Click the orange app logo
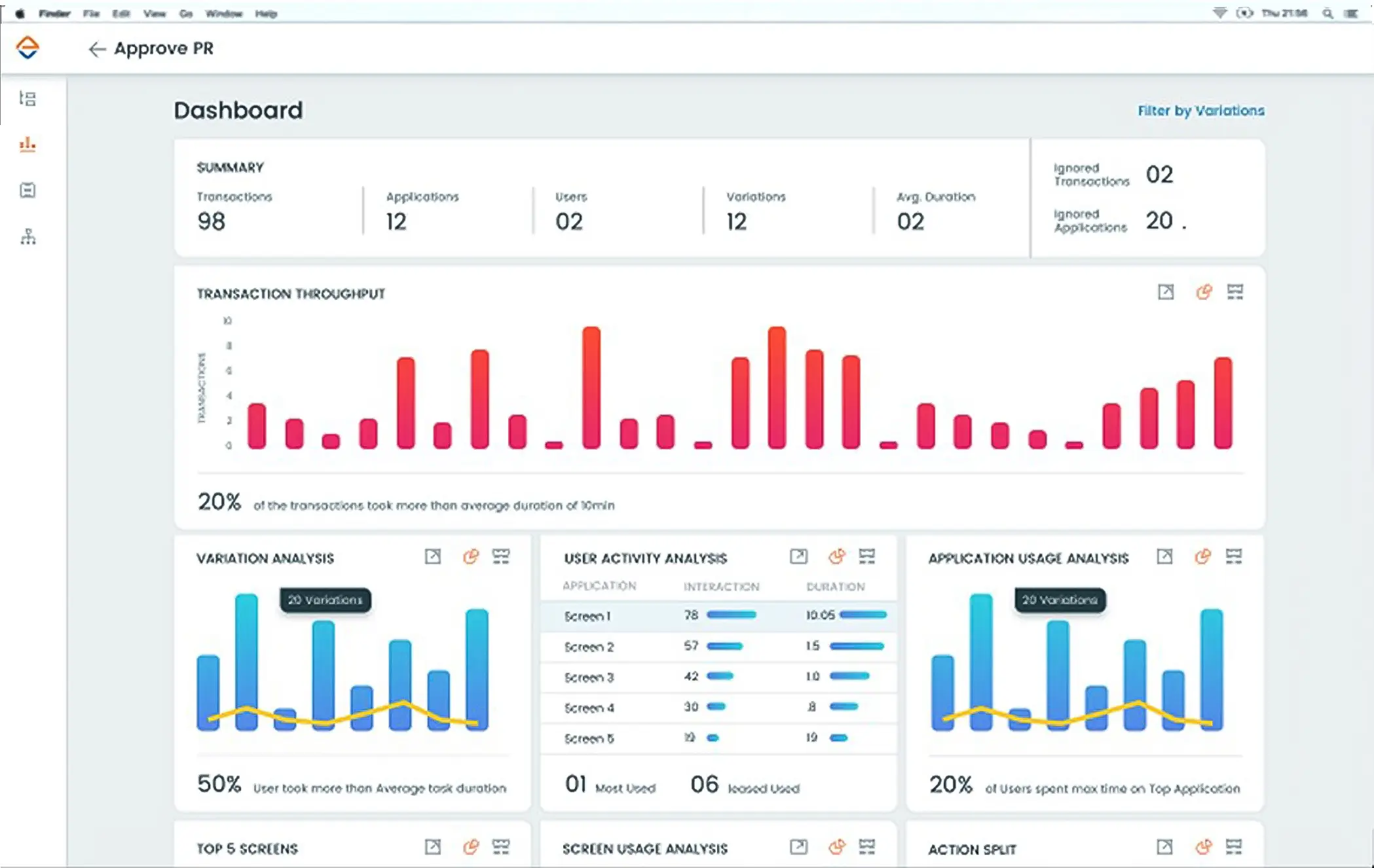The height and width of the screenshot is (868, 1374). click(28, 47)
